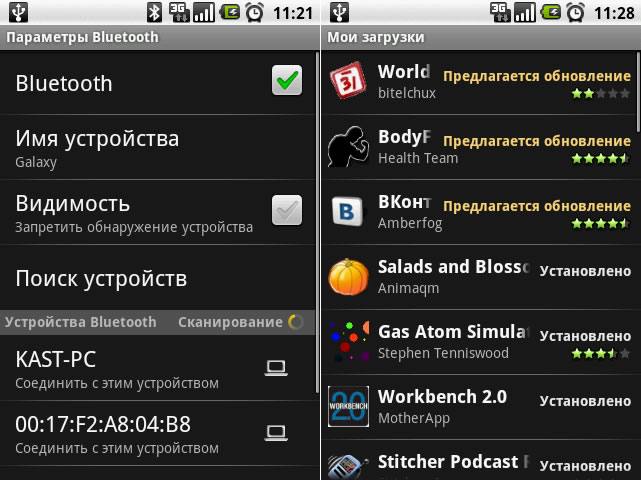641x480 pixels.
Task: Select update offer for ВКонт app
Action: point(537,206)
